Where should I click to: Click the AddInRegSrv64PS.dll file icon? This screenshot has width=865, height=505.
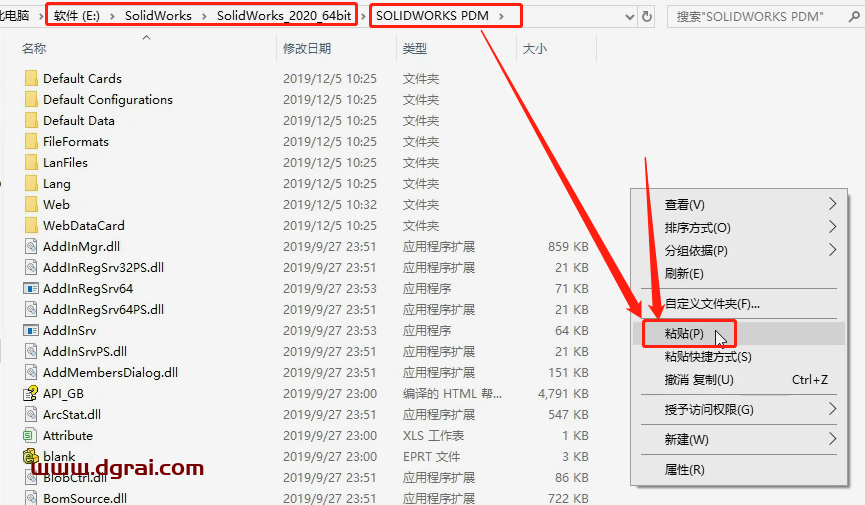(31, 309)
